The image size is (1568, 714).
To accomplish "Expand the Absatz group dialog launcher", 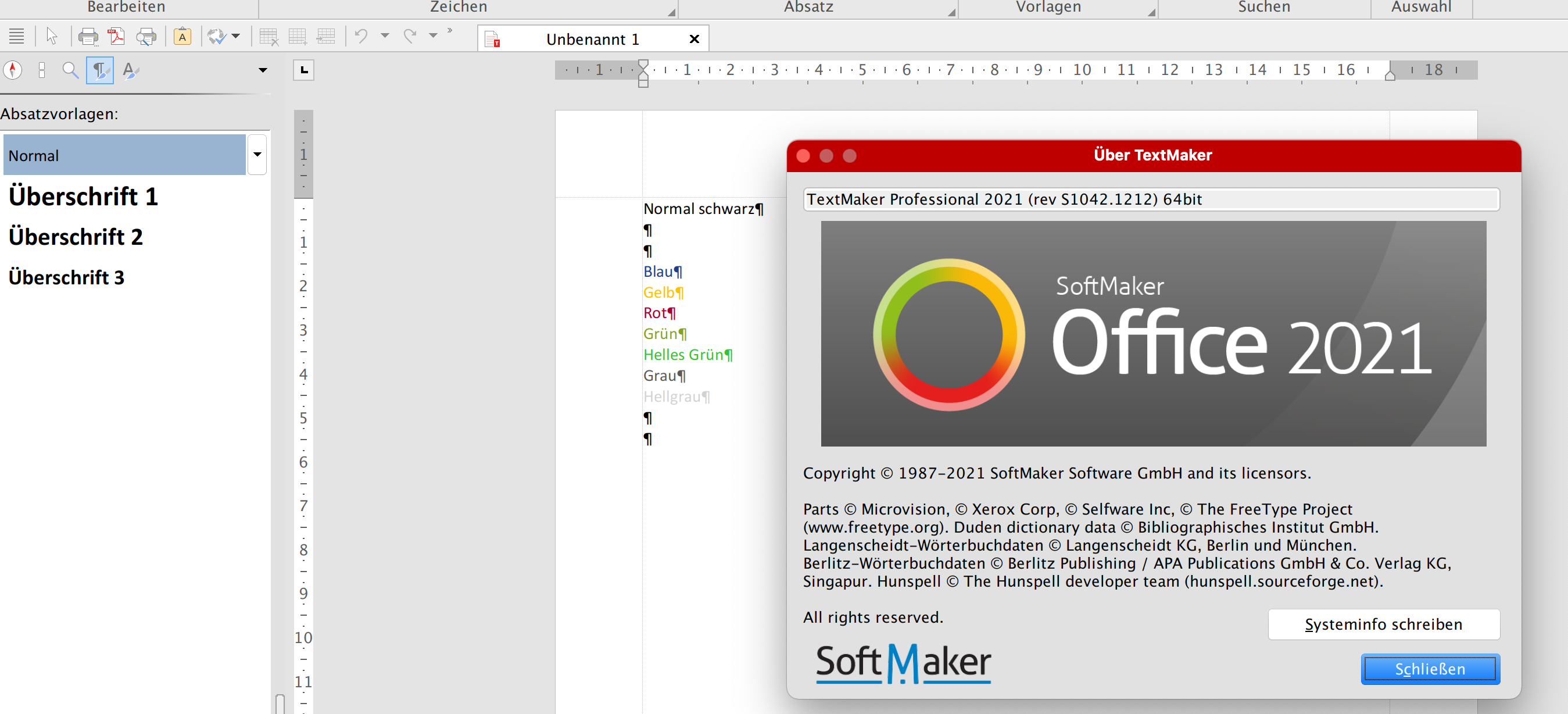I will coord(951,12).
